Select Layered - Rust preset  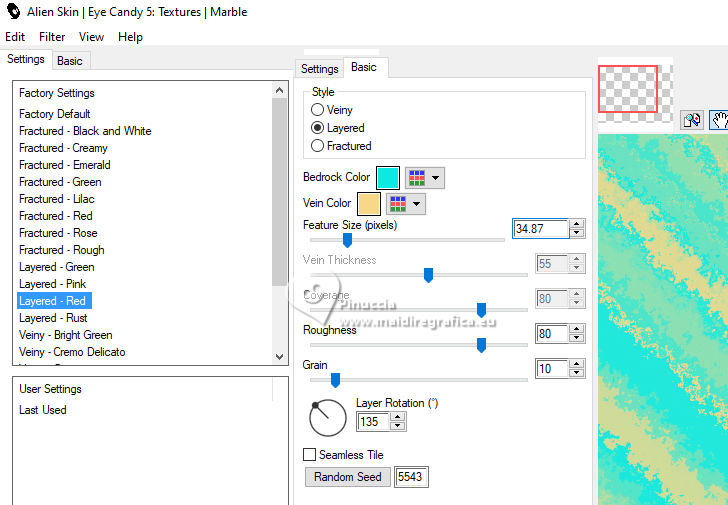point(53,318)
